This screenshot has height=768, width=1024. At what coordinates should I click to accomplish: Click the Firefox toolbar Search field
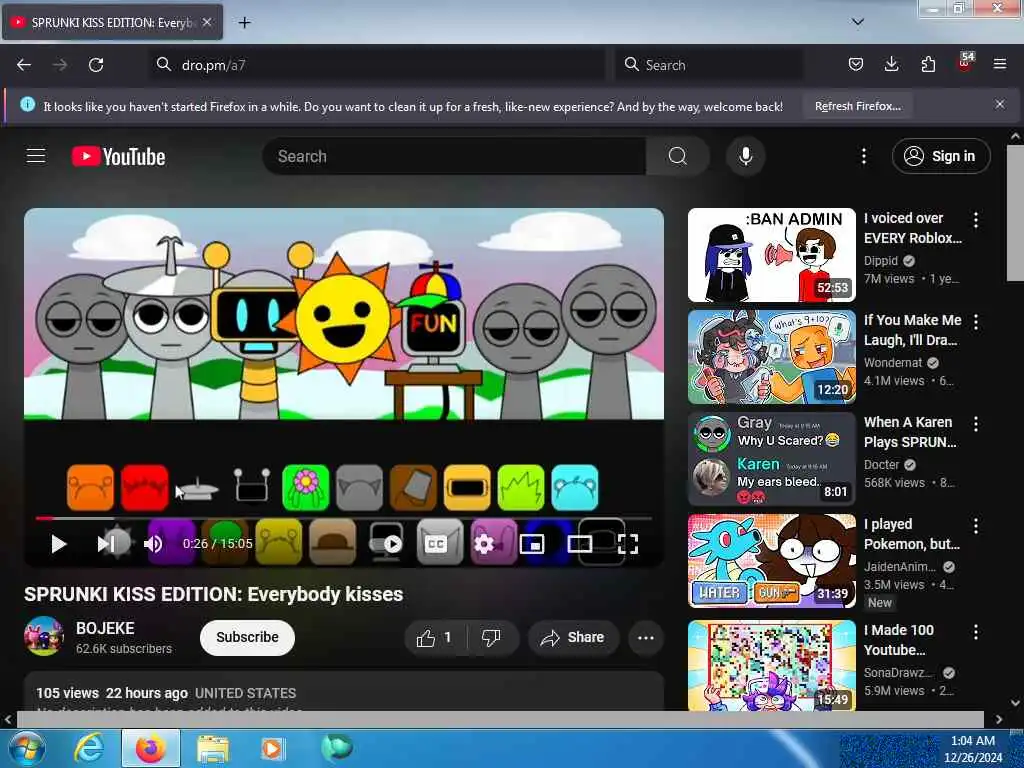click(709, 65)
